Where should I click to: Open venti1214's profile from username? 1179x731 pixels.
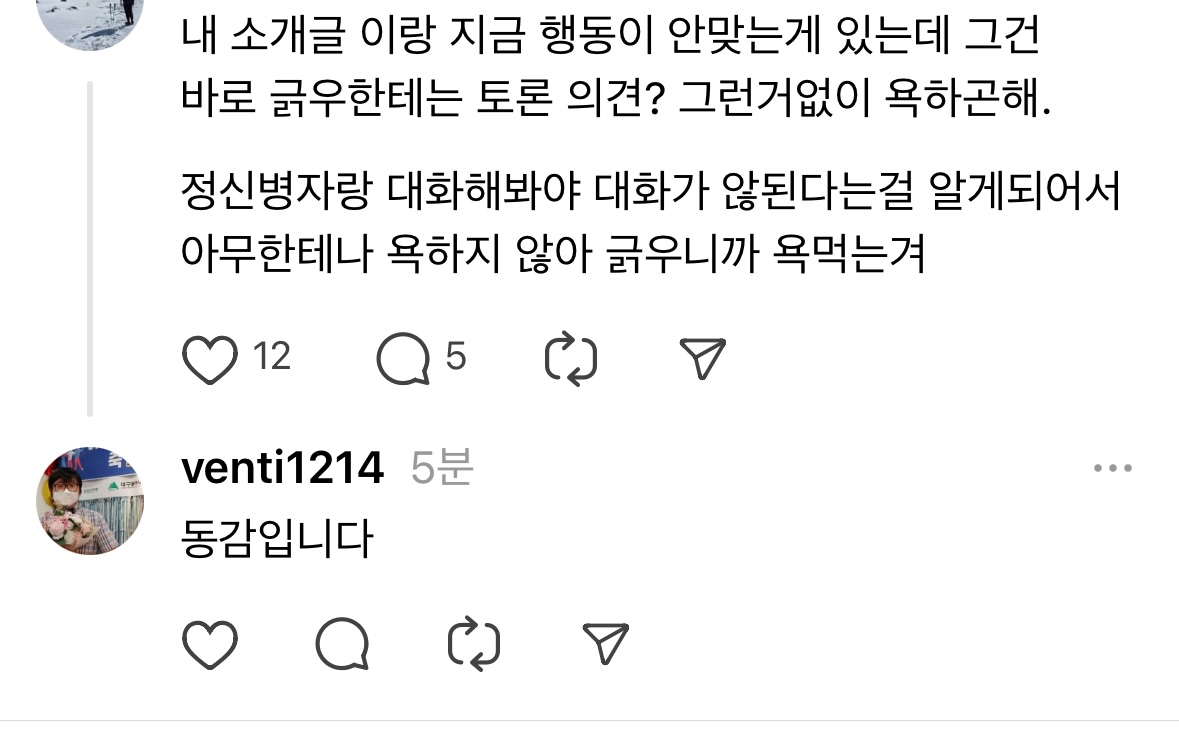(x=283, y=468)
